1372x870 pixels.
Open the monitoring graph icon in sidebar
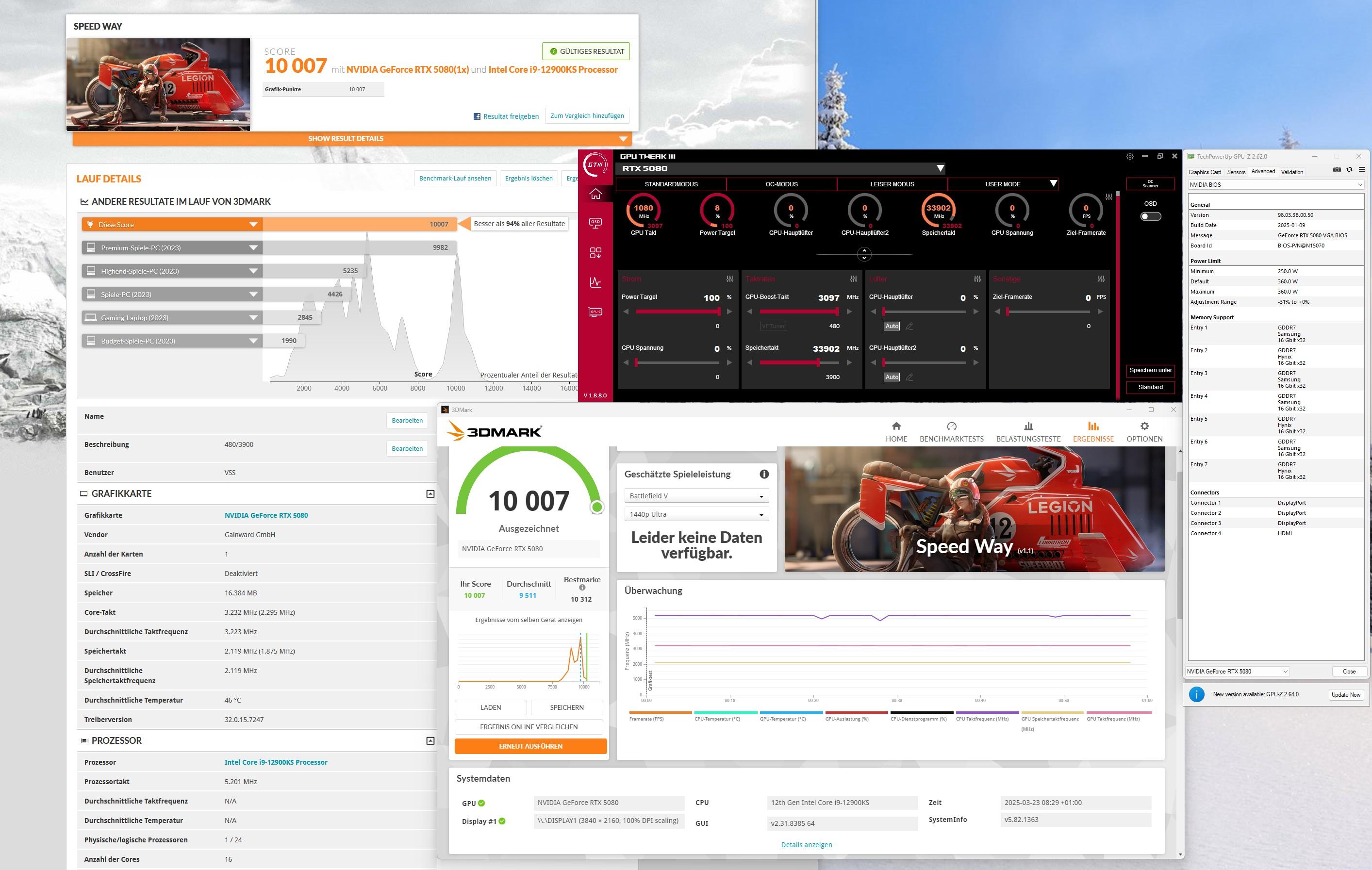[595, 282]
